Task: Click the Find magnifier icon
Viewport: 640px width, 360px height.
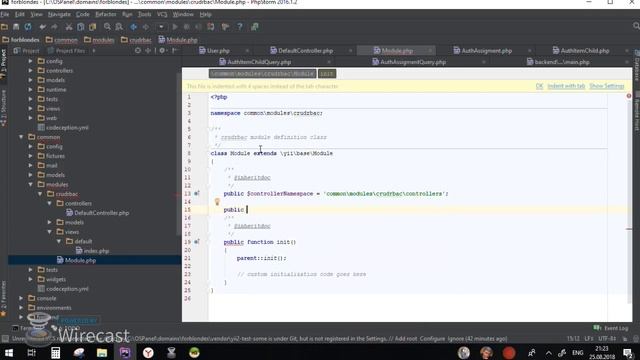Action: [x=107, y=27]
